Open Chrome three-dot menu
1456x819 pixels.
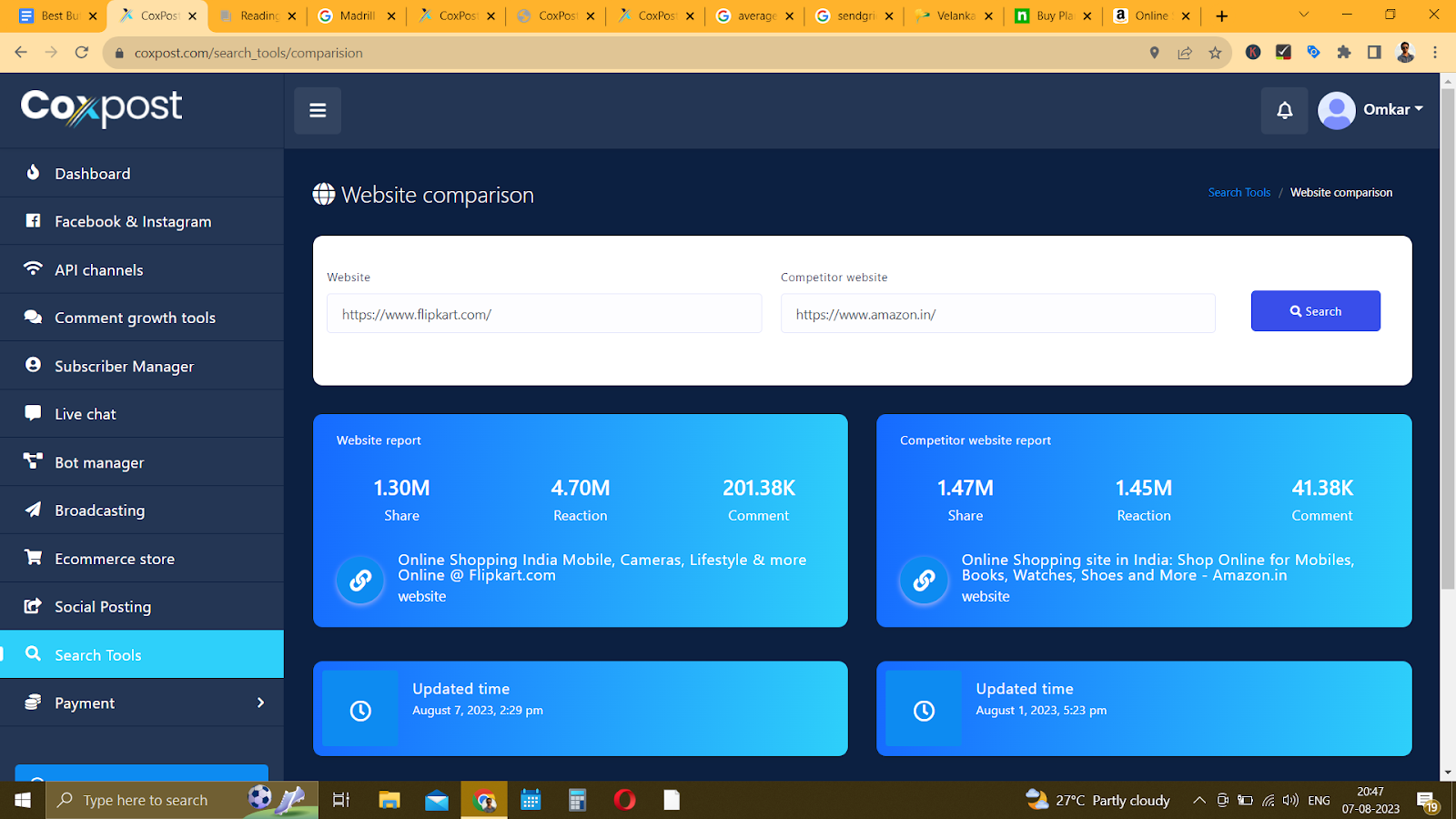point(1435,53)
